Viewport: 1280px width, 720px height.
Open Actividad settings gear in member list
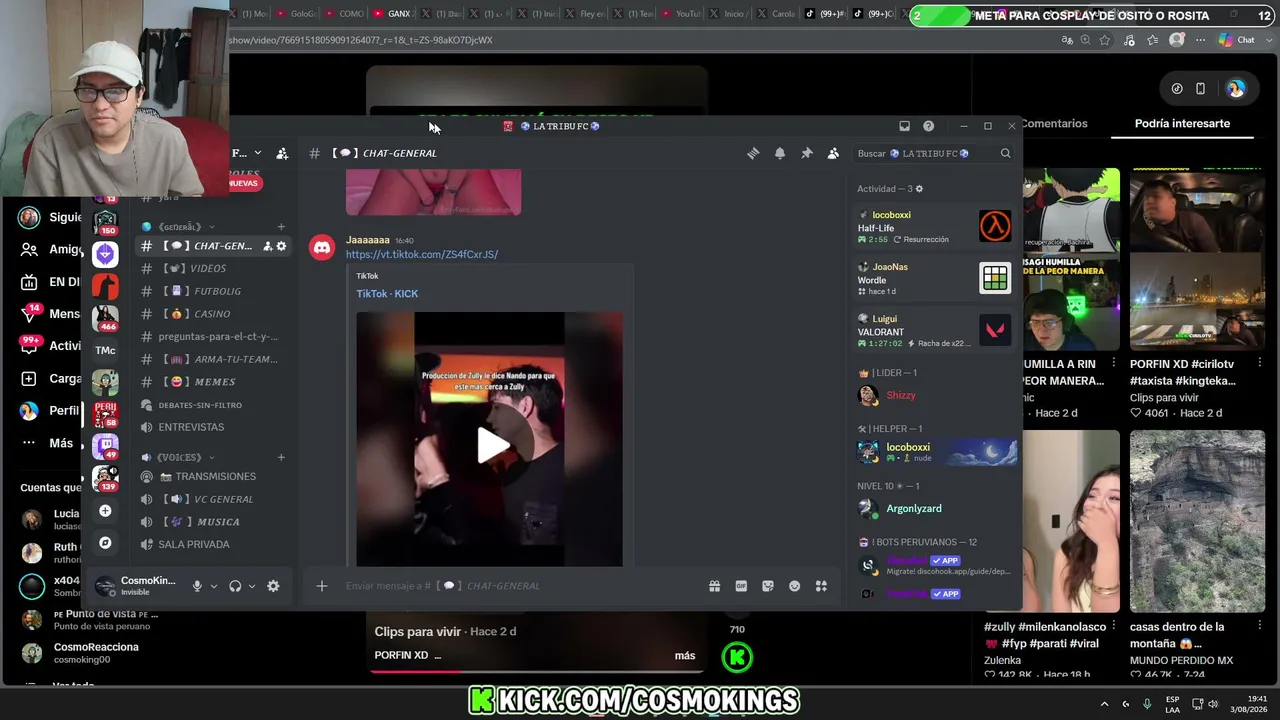[919, 189]
